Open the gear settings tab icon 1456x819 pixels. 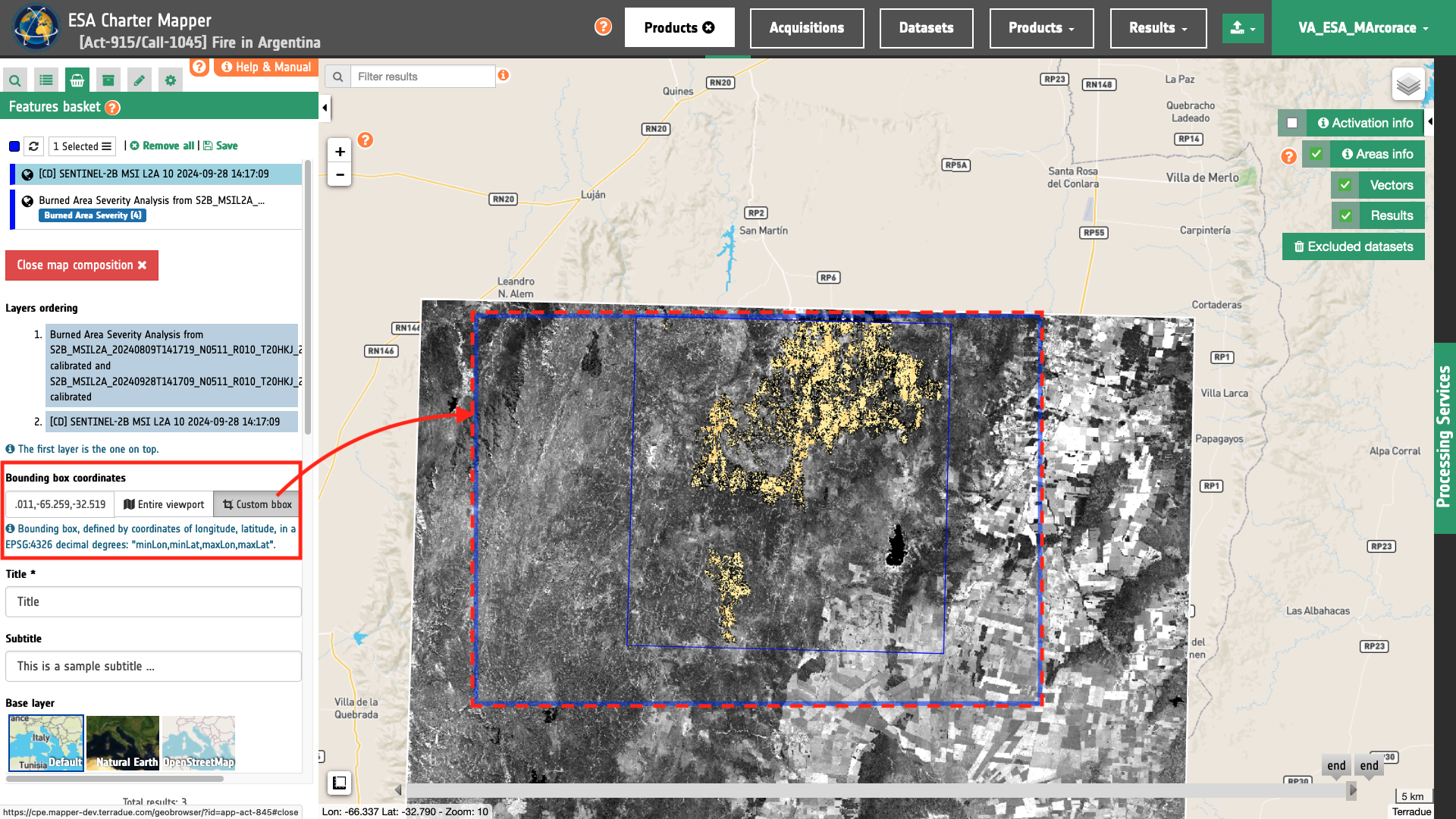171,80
